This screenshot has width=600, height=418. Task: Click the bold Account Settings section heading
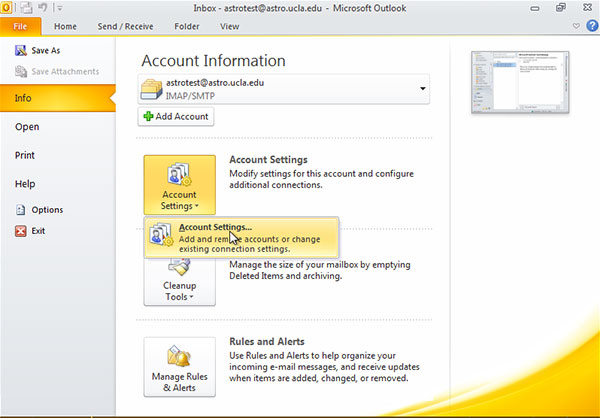point(268,160)
